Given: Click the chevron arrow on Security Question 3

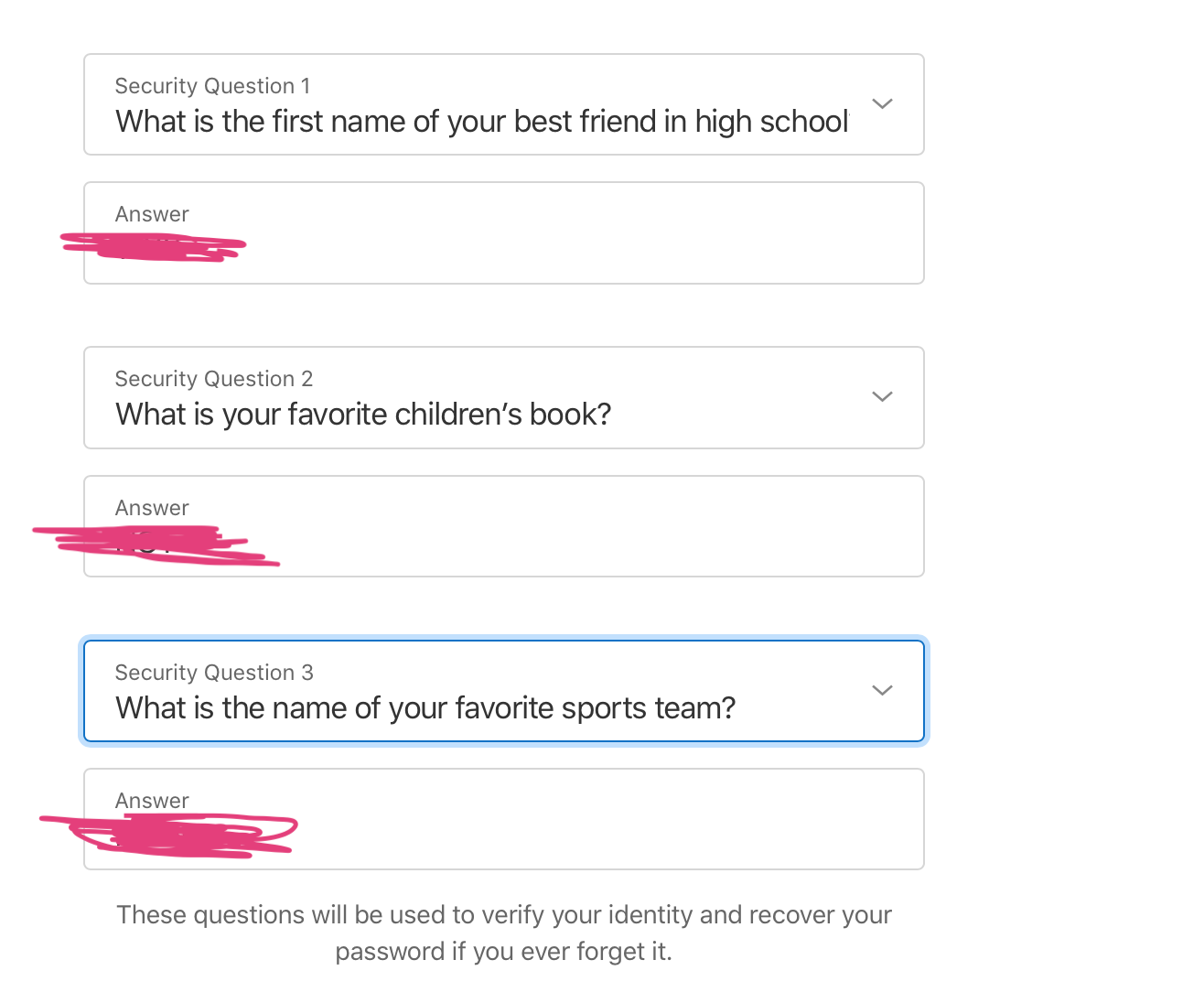Looking at the screenshot, I should point(882,690).
